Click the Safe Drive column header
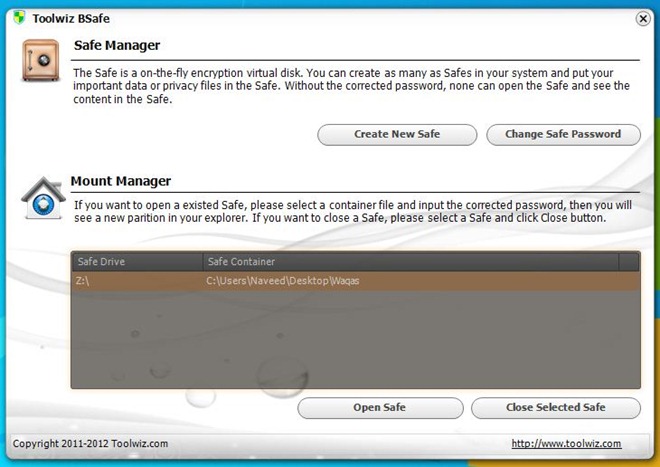 pos(135,262)
